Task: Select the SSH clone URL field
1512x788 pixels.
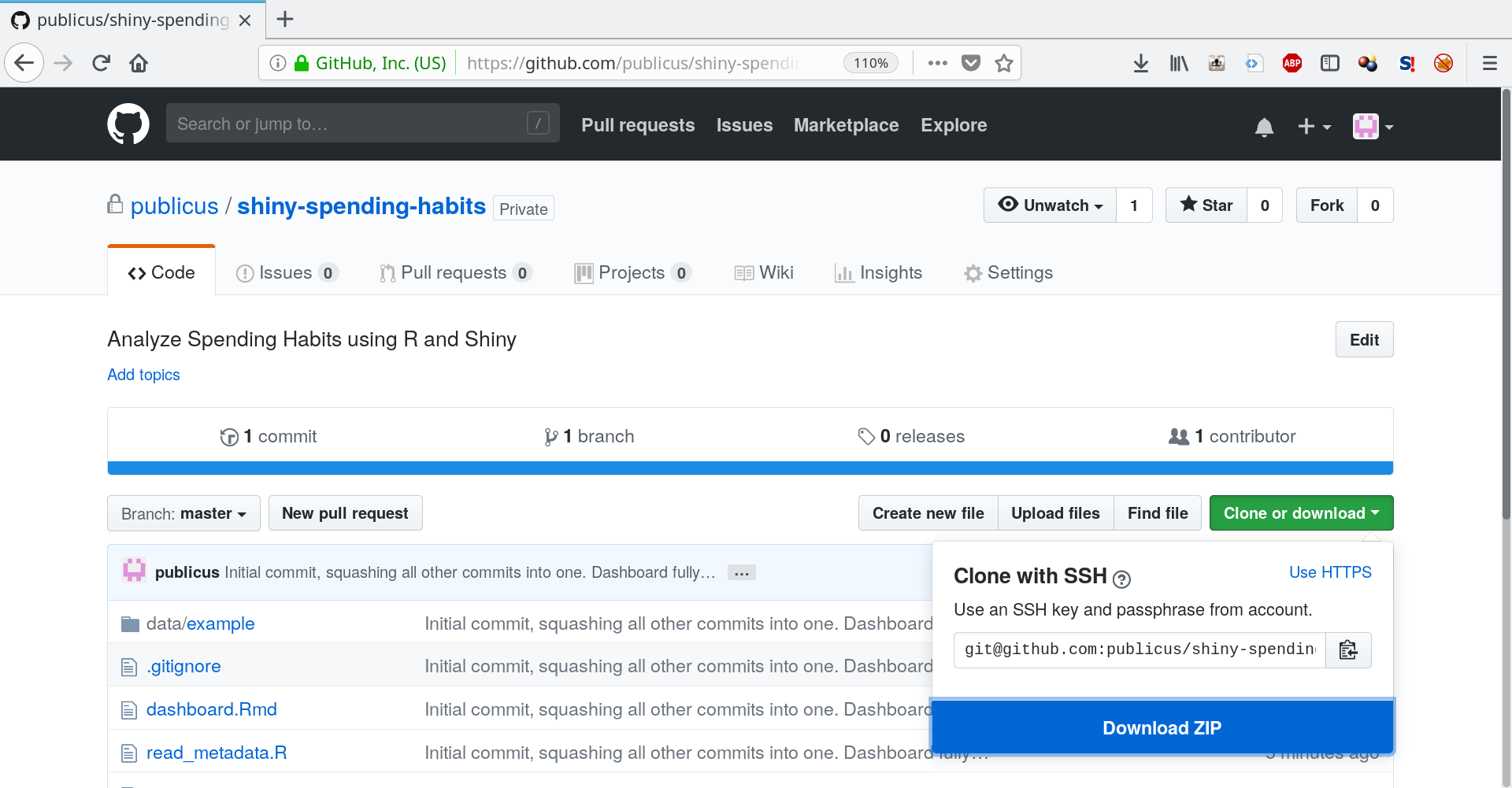Action: pos(1140,649)
